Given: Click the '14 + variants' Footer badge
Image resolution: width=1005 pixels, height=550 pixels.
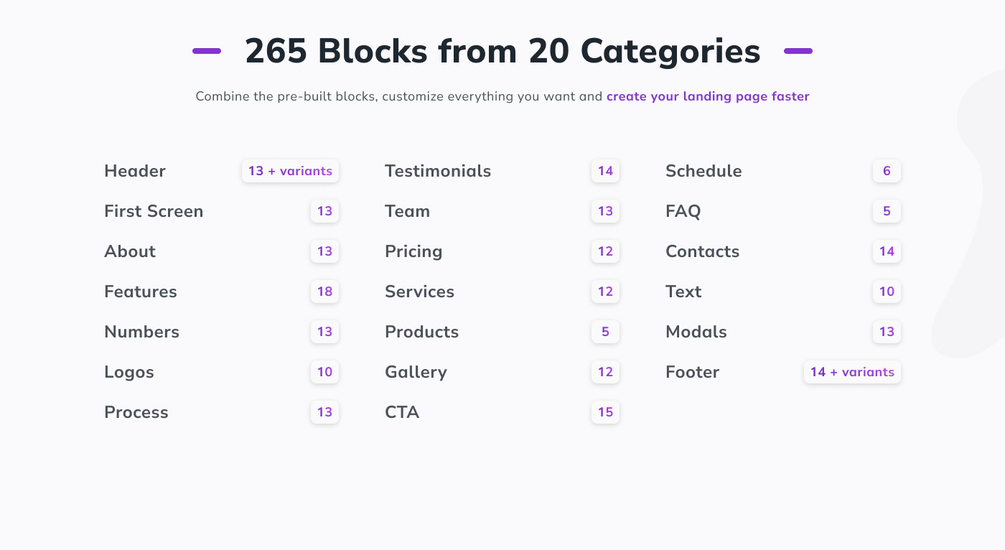Looking at the screenshot, I should pyautogui.click(x=852, y=372).
